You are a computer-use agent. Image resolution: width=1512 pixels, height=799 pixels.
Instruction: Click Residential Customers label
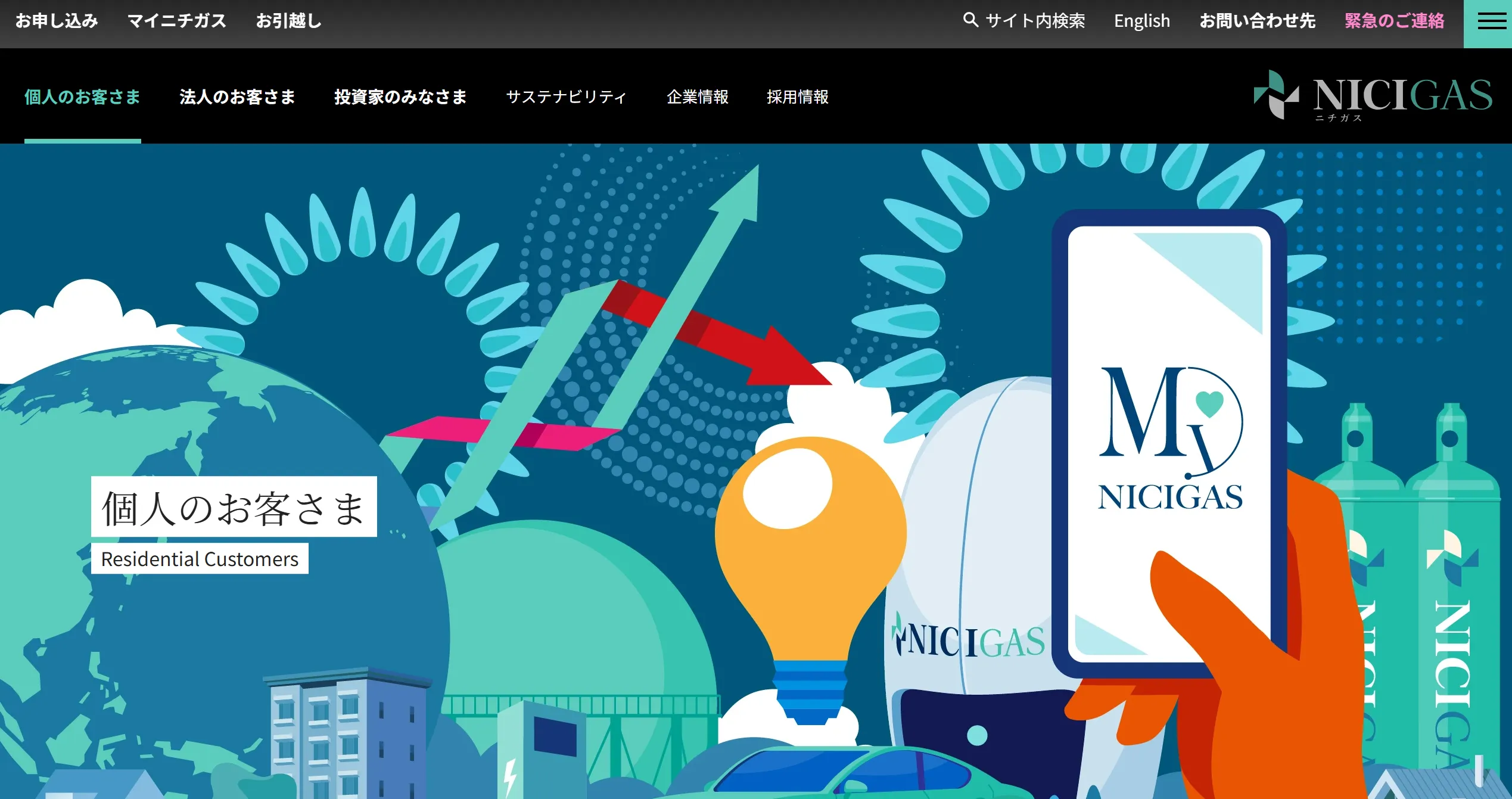[x=200, y=559]
